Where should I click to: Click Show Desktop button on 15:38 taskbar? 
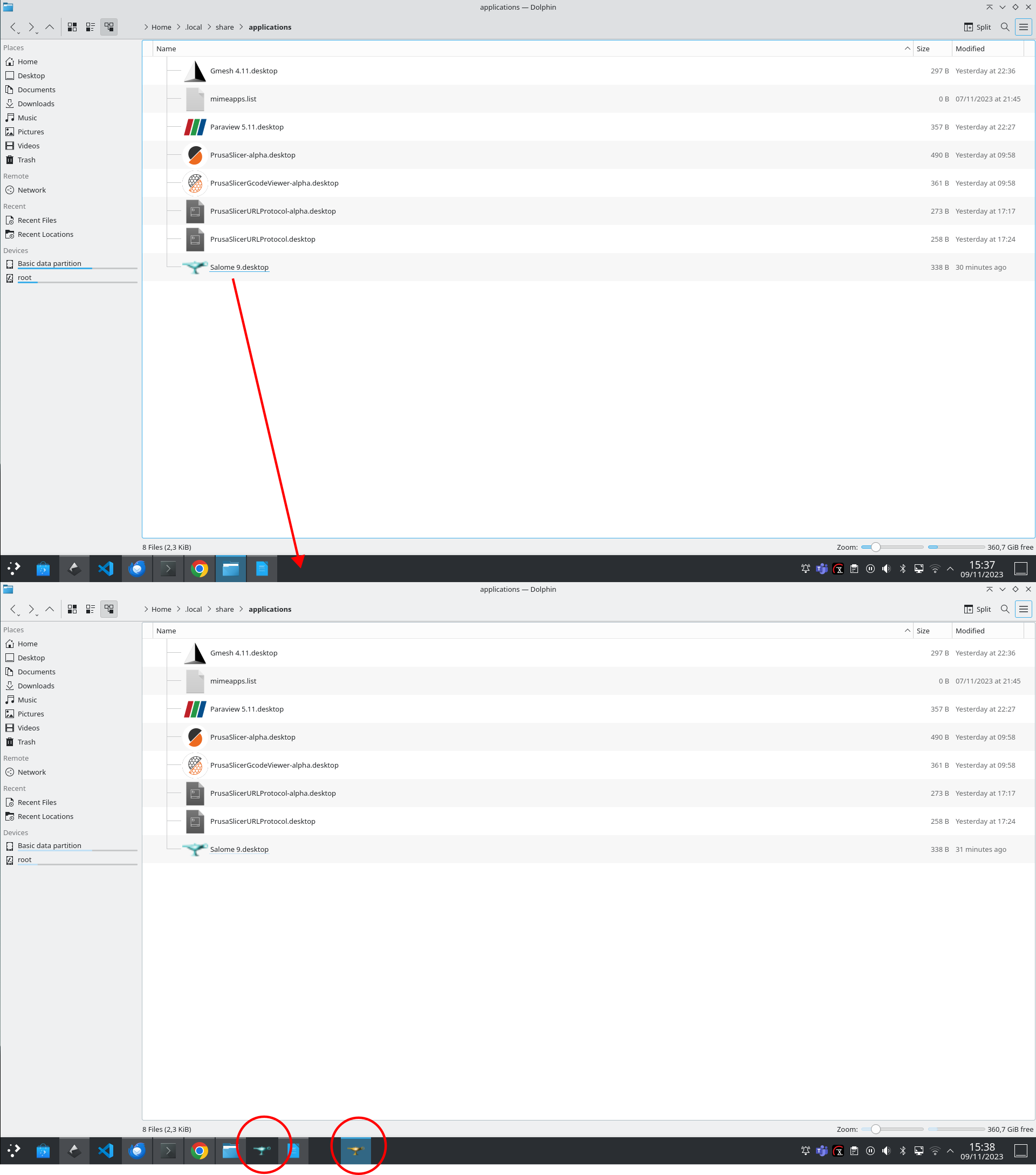coord(1021,1151)
